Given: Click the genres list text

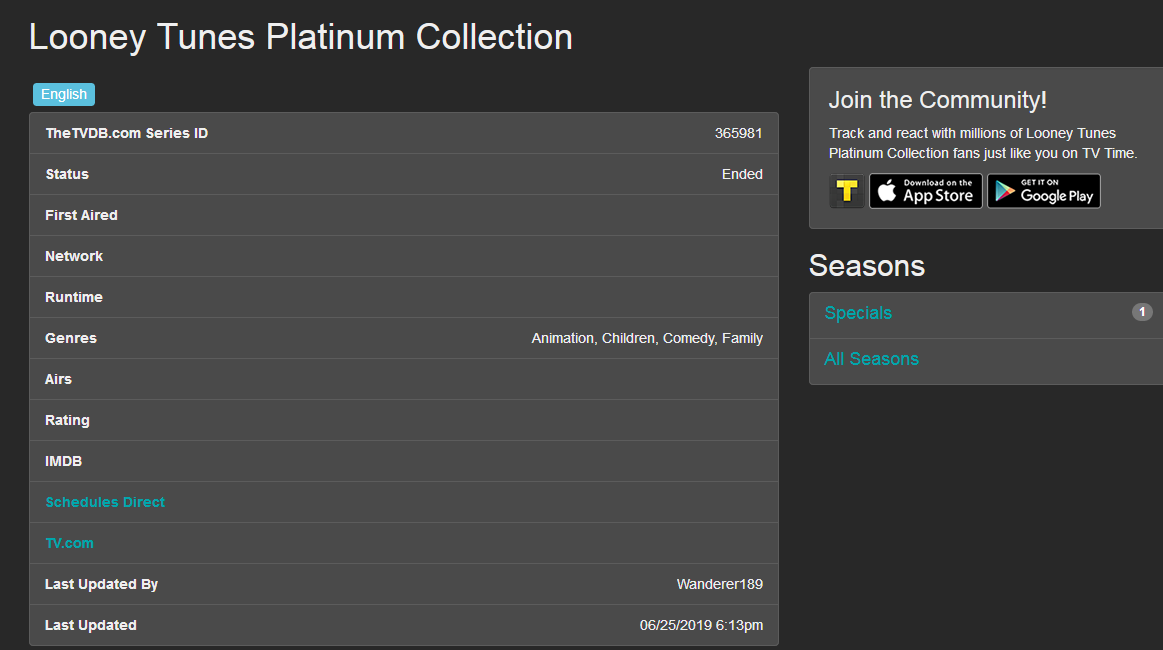Looking at the screenshot, I should (x=647, y=338).
